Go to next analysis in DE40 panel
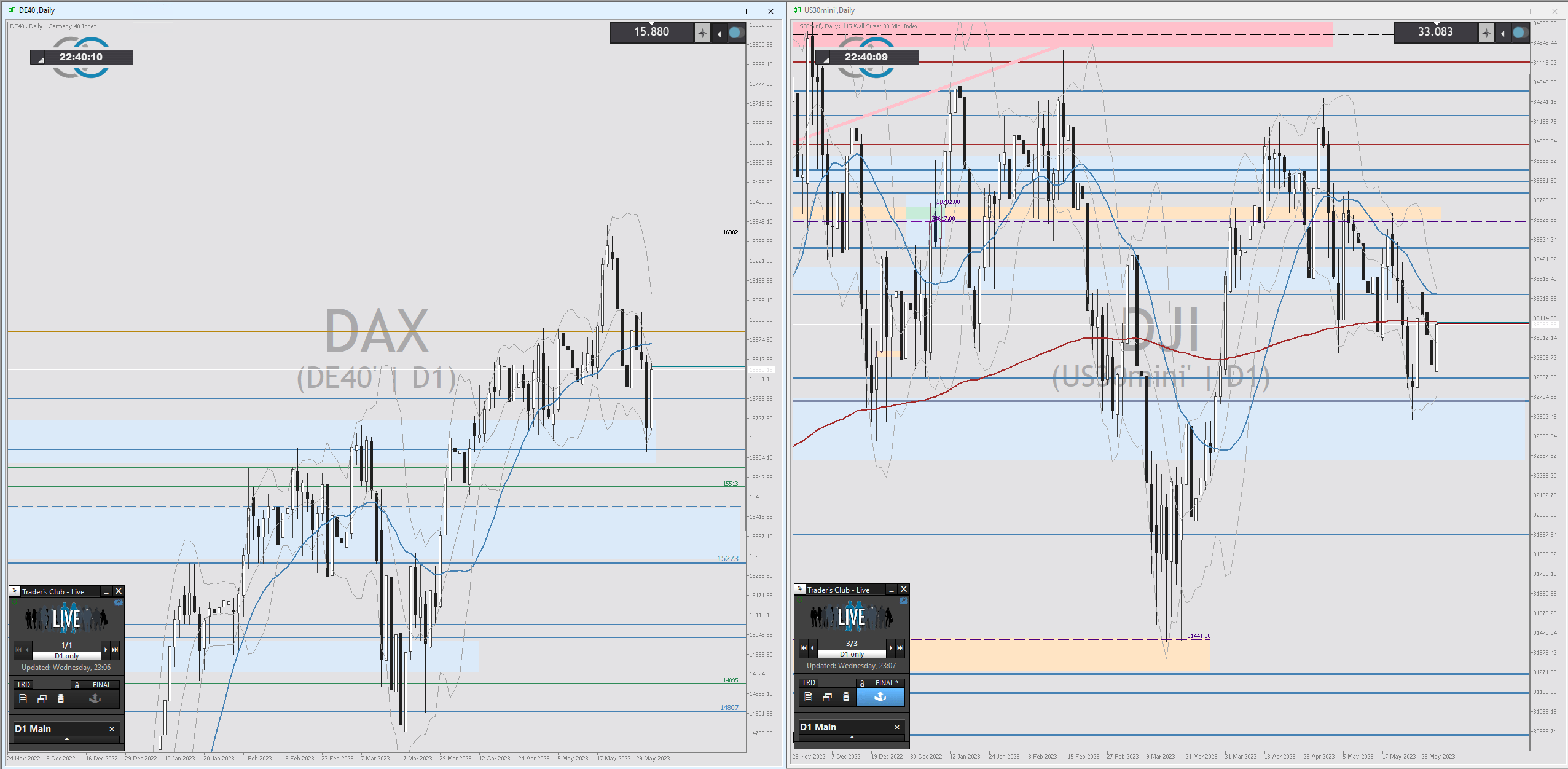 click(106, 650)
